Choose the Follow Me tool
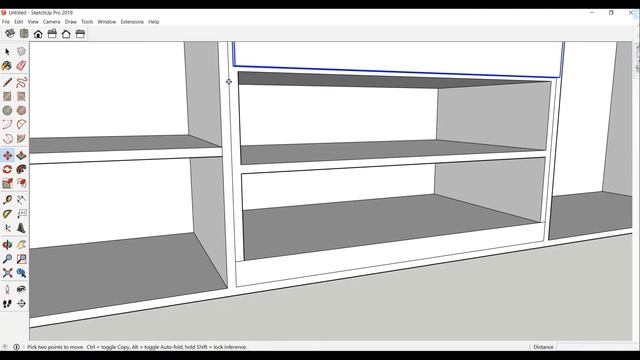This screenshot has height=360, width=640. (21, 169)
